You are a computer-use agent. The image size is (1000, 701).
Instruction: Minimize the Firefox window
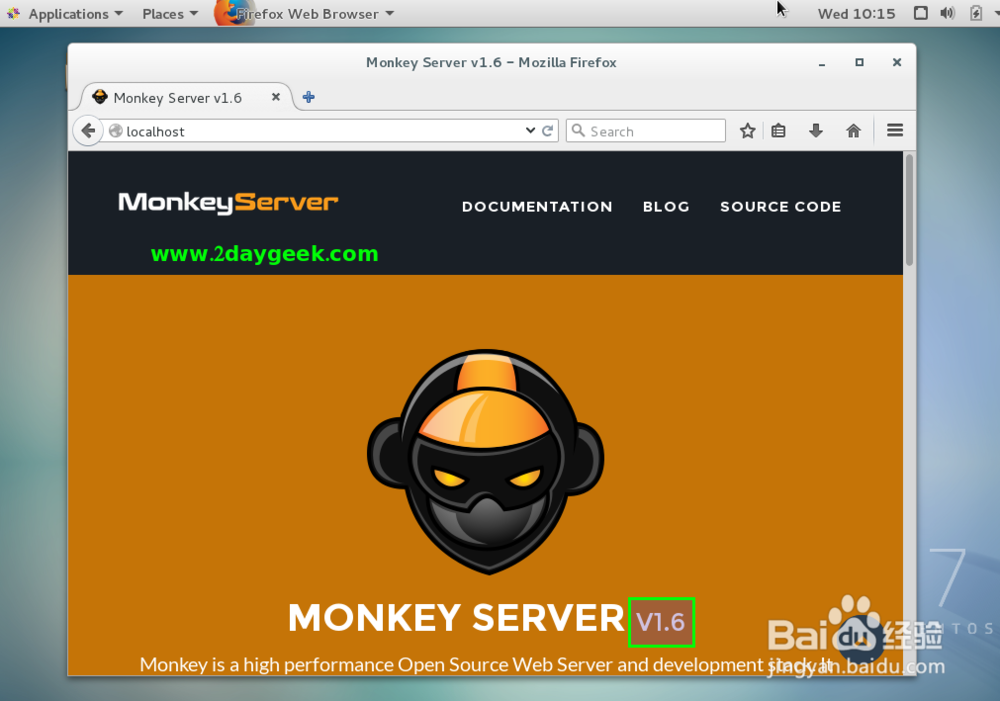pyautogui.click(x=821, y=63)
